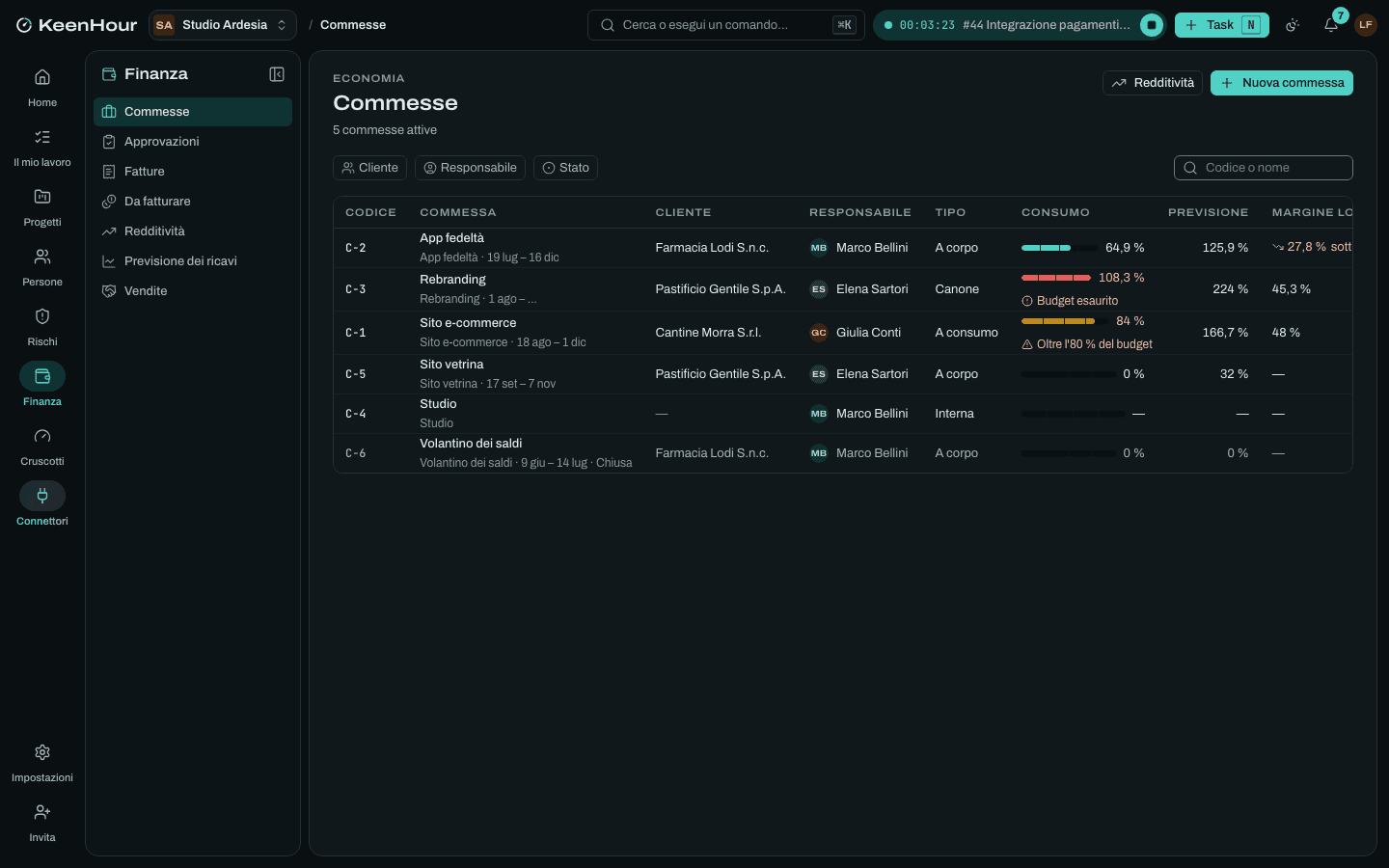This screenshot has height=868, width=1389.
Task: Toggle the light/dark theme icon
Action: tap(1293, 25)
